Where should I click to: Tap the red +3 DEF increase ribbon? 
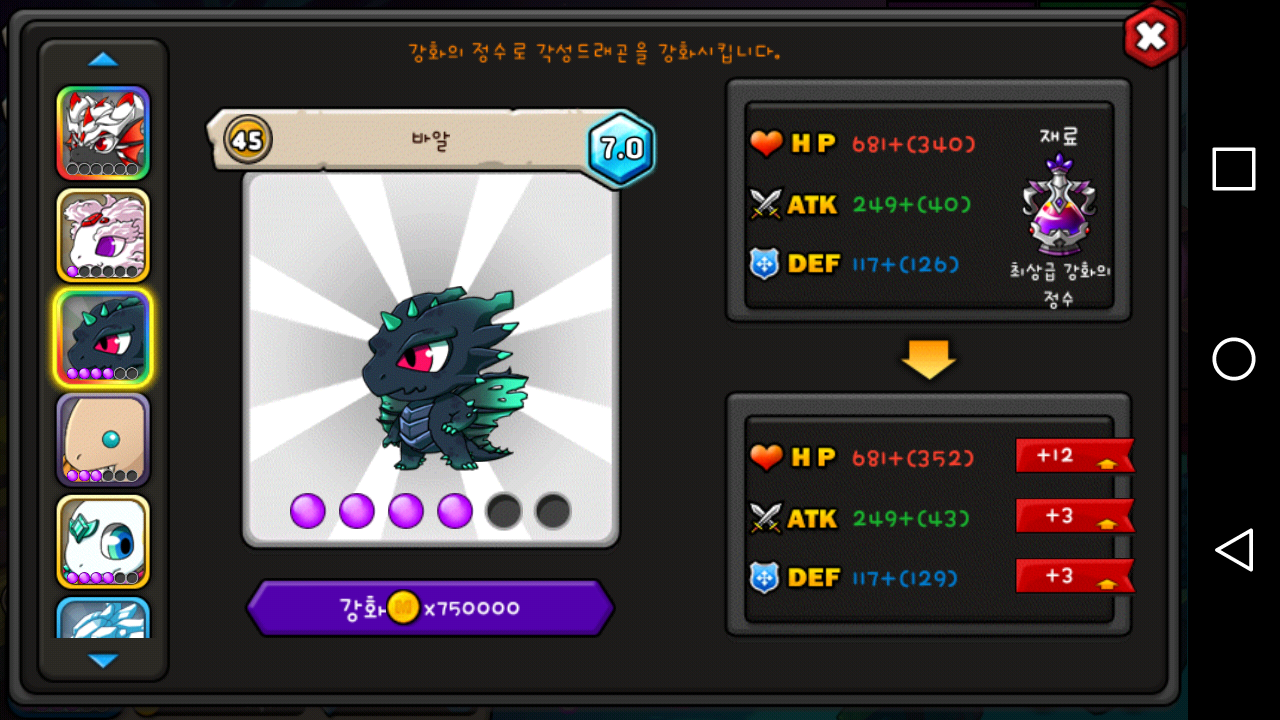point(1075,575)
